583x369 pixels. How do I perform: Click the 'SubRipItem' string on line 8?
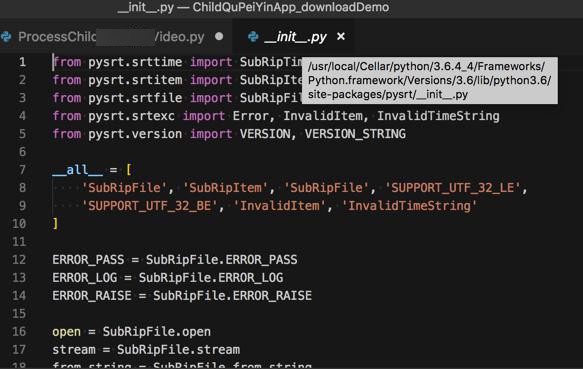coord(225,188)
